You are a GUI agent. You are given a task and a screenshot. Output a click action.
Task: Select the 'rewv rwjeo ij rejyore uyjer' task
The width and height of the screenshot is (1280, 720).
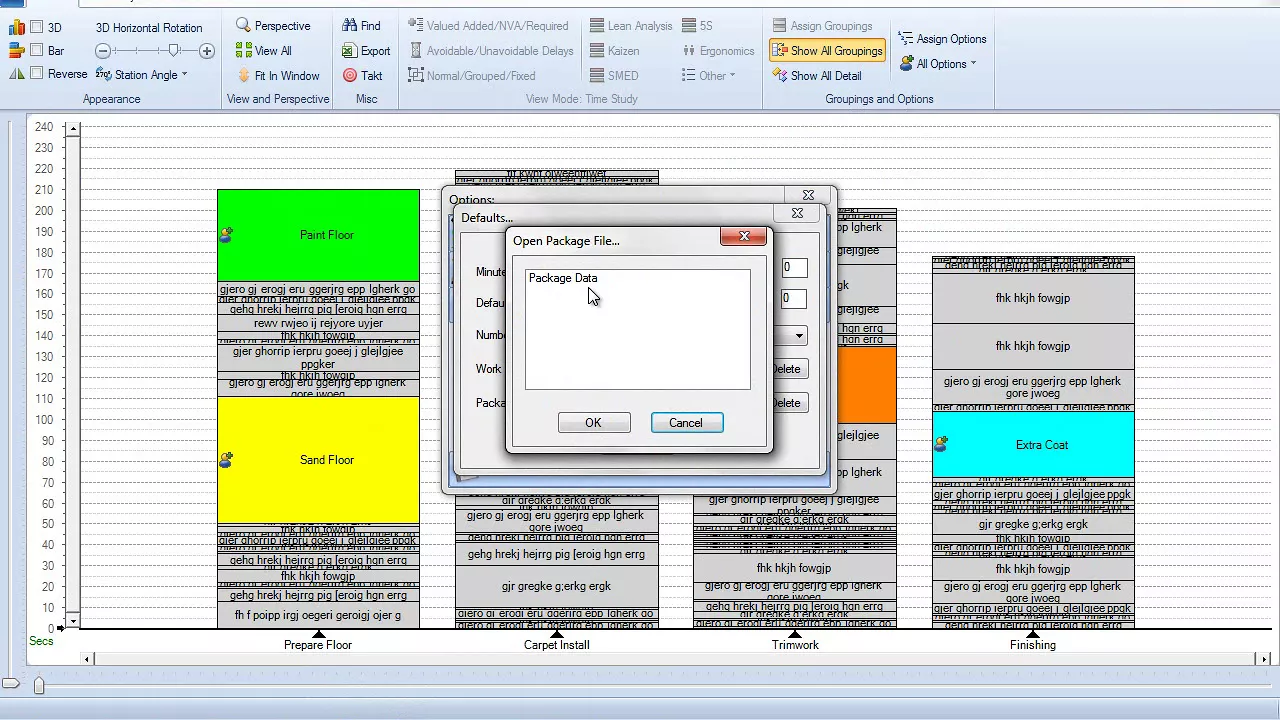[318, 324]
